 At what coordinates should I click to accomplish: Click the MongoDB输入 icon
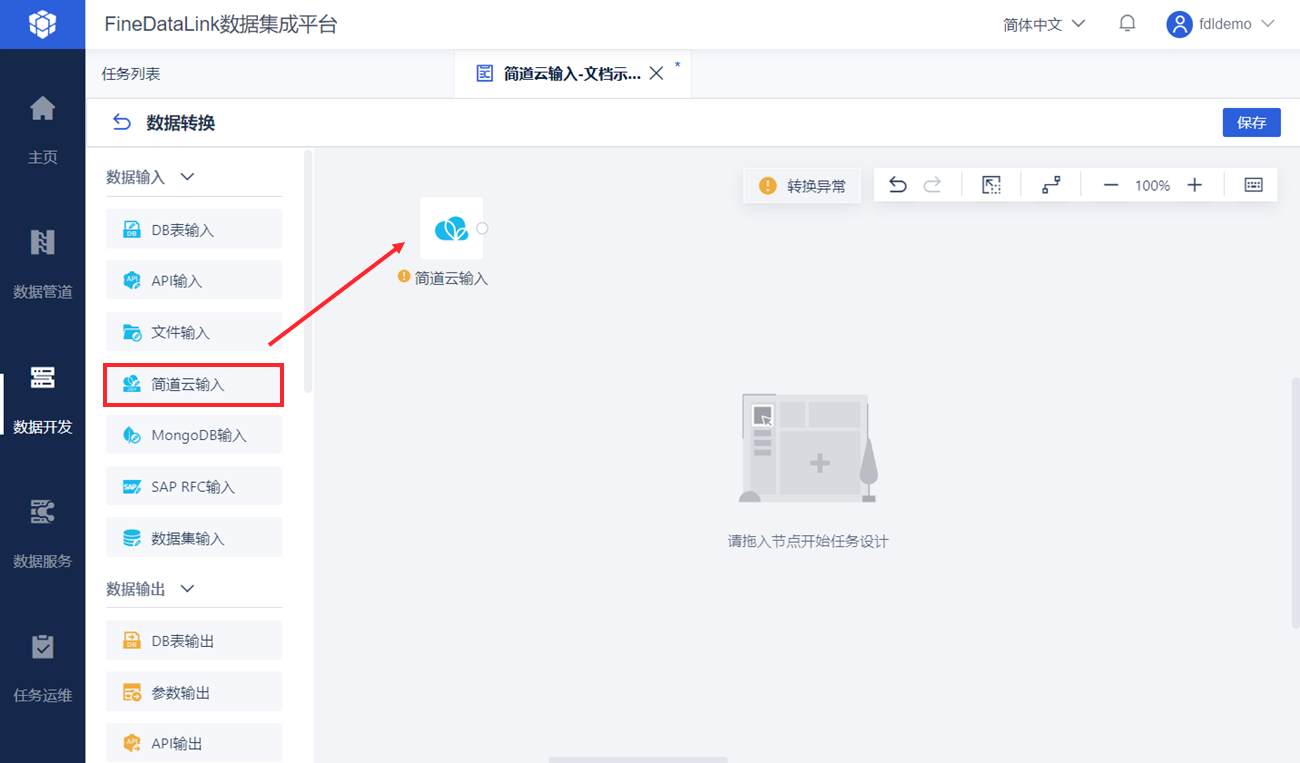131,435
